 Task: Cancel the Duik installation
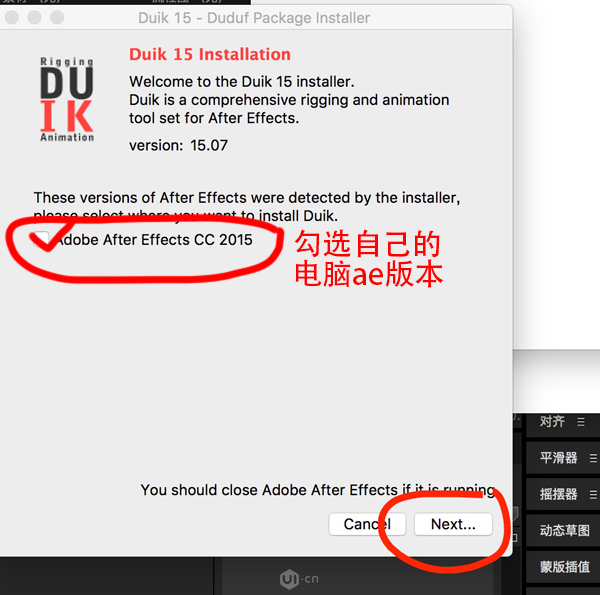[367, 524]
